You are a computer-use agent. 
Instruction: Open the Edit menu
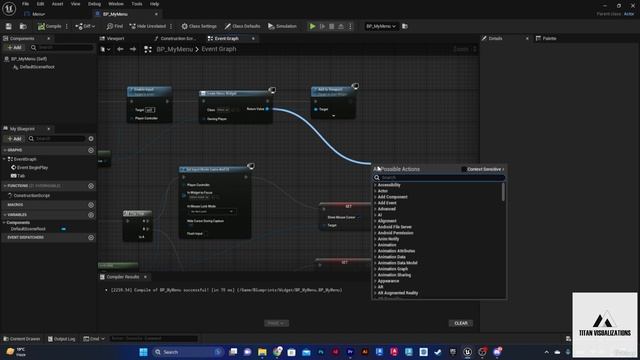(40, 4)
